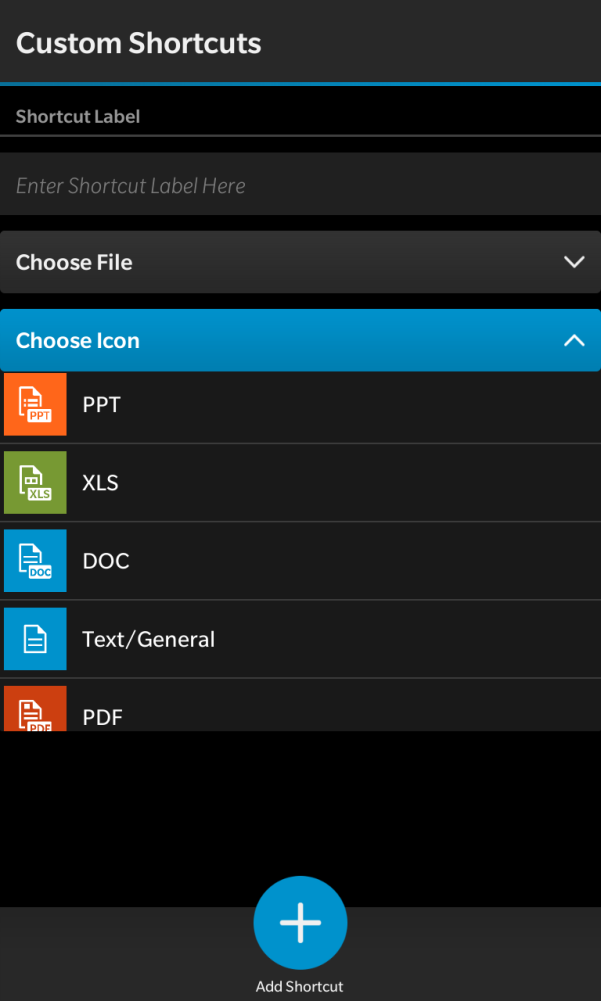Click the Choose Icon header label
This screenshot has width=601, height=1001.
tap(78, 340)
